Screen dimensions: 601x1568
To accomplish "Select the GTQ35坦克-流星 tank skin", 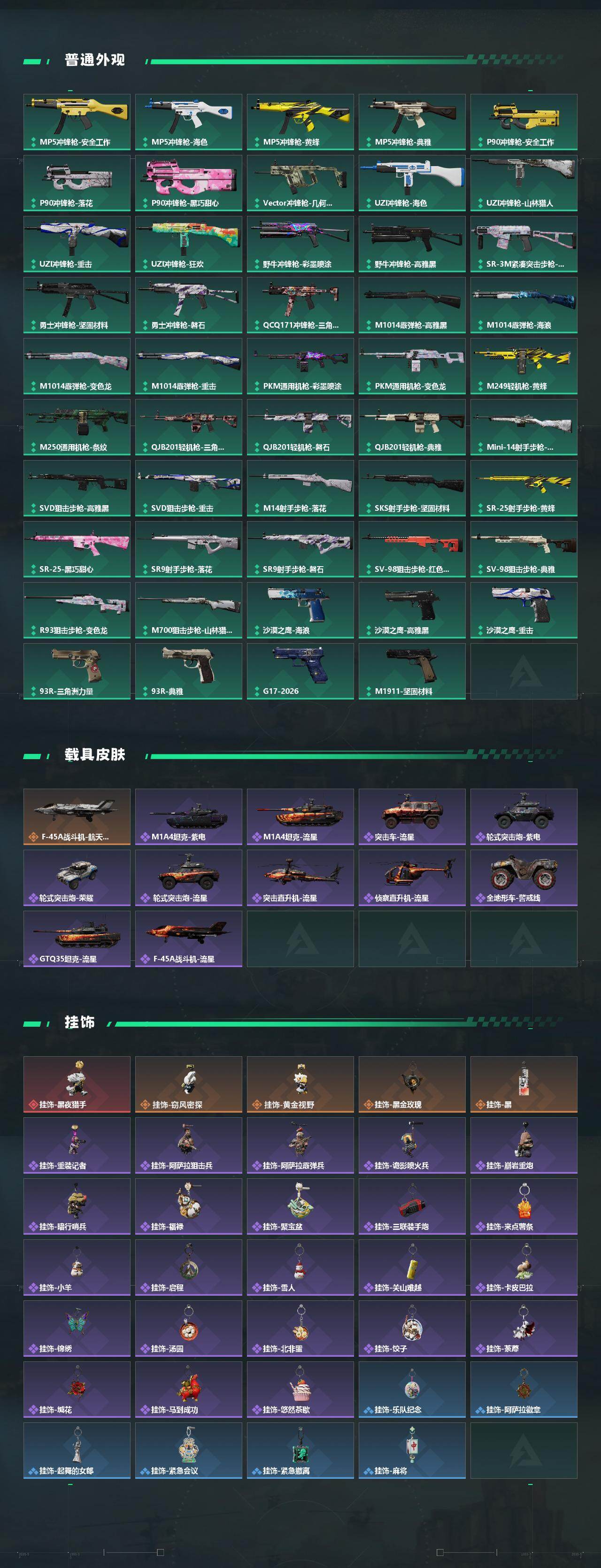I will (x=77, y=938).
